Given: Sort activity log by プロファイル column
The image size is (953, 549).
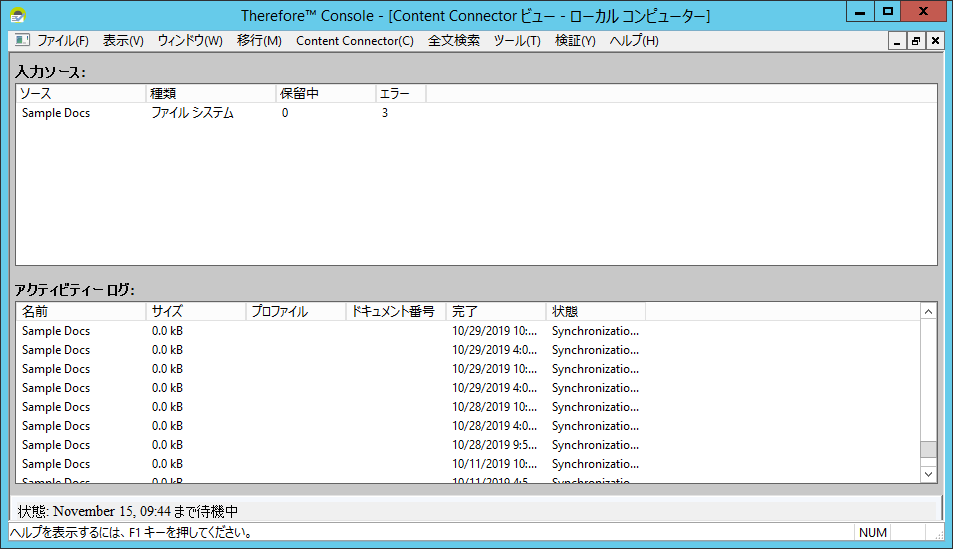Looking at the screenshot, I should pyautogui.click(x=296, y=311).
